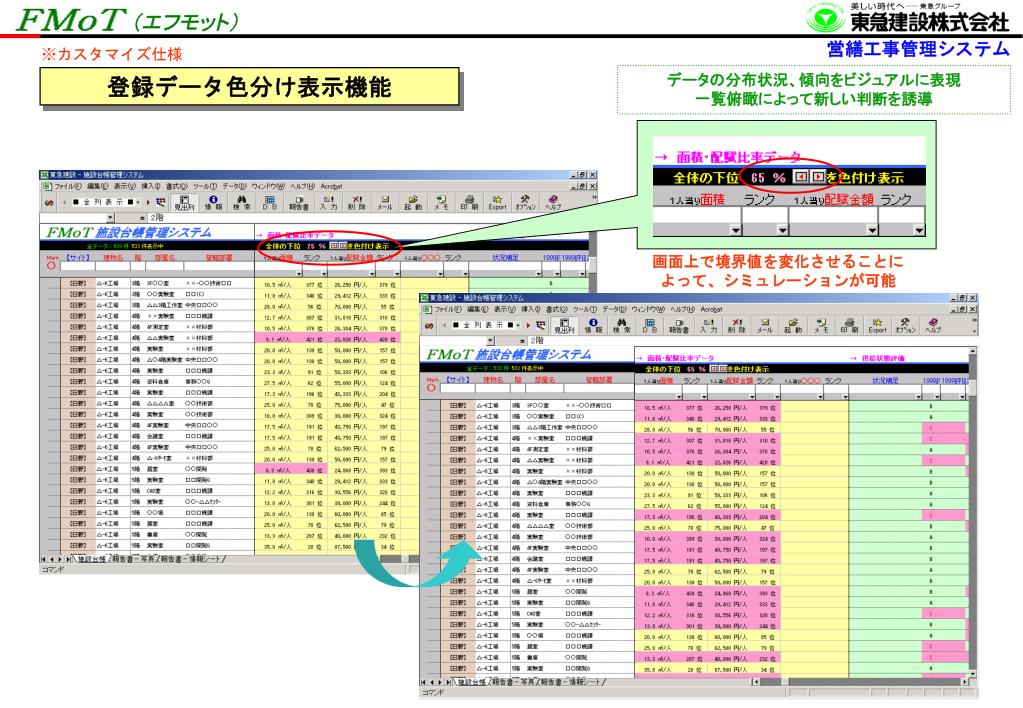
Task: Open 情報 info icon in back window
Action: [x=213, y=202]
